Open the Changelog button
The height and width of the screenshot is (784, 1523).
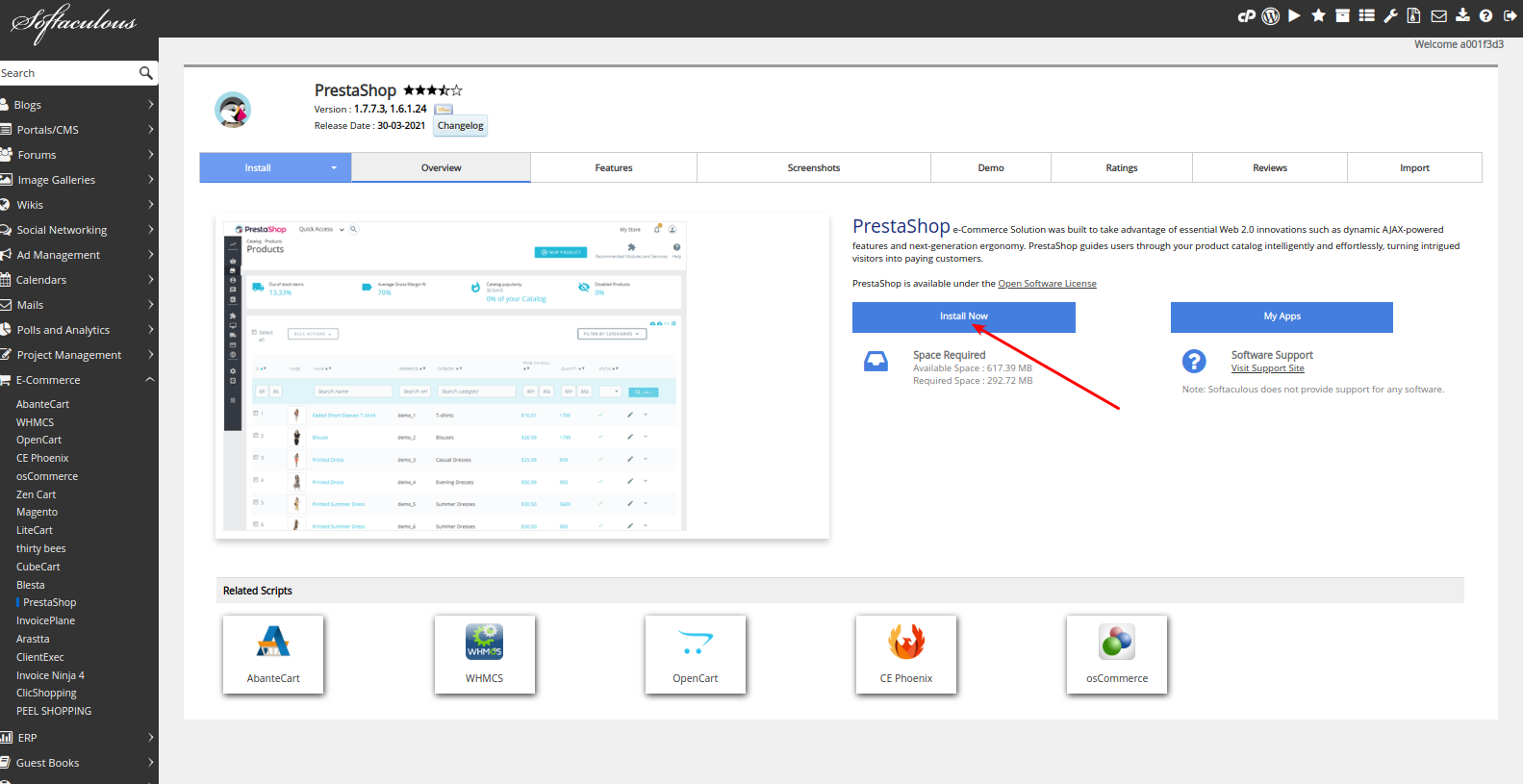[461, 126]
